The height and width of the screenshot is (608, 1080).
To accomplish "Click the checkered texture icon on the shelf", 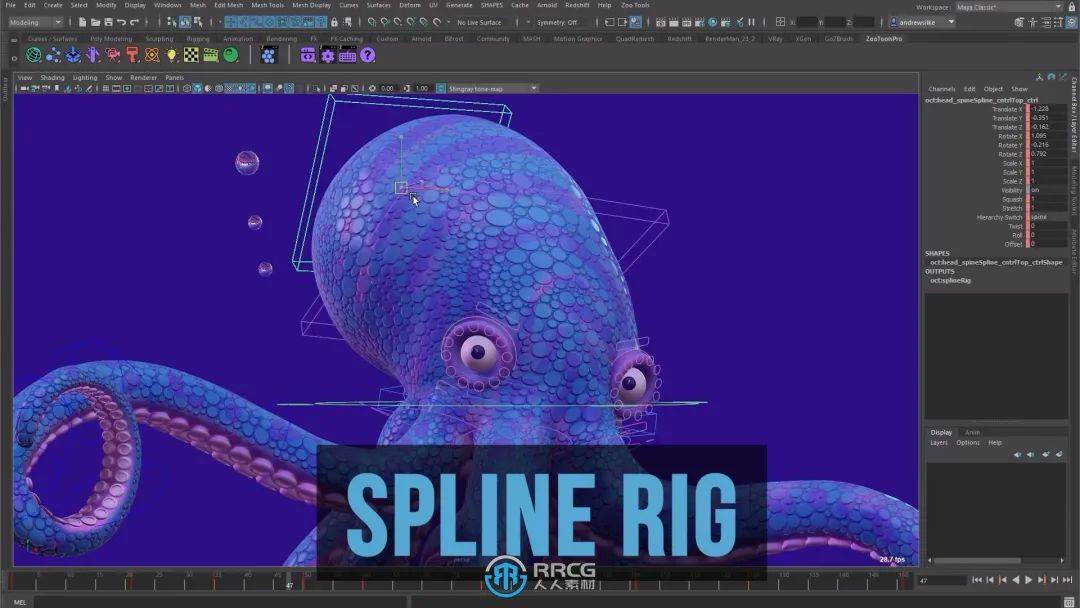I will tap(189, 55).
